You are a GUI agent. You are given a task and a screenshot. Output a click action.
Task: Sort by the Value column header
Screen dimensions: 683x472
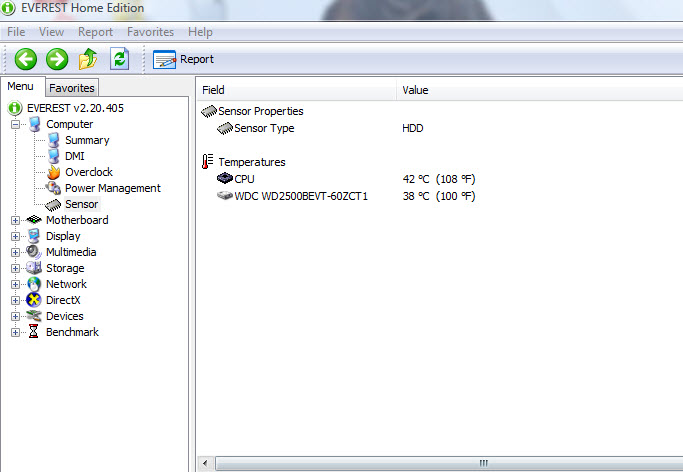(x=540, y=90)
